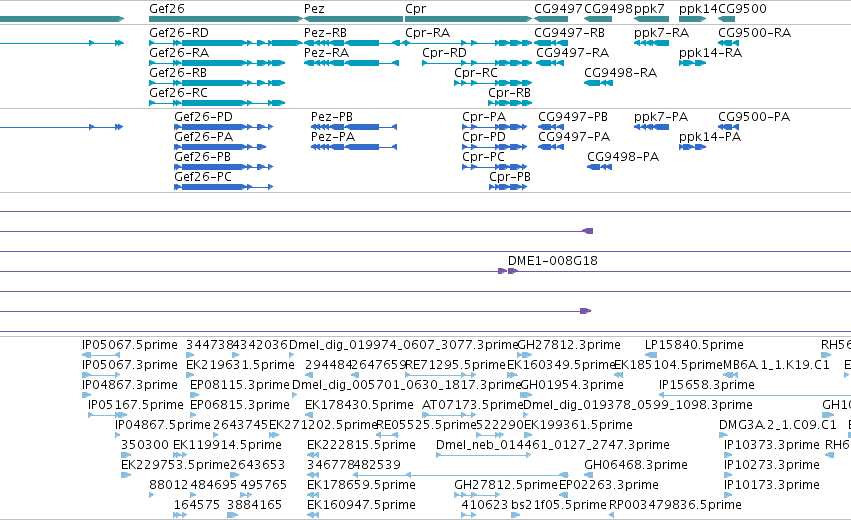Click the Gef26-RA transcript label

coord(179,53)
